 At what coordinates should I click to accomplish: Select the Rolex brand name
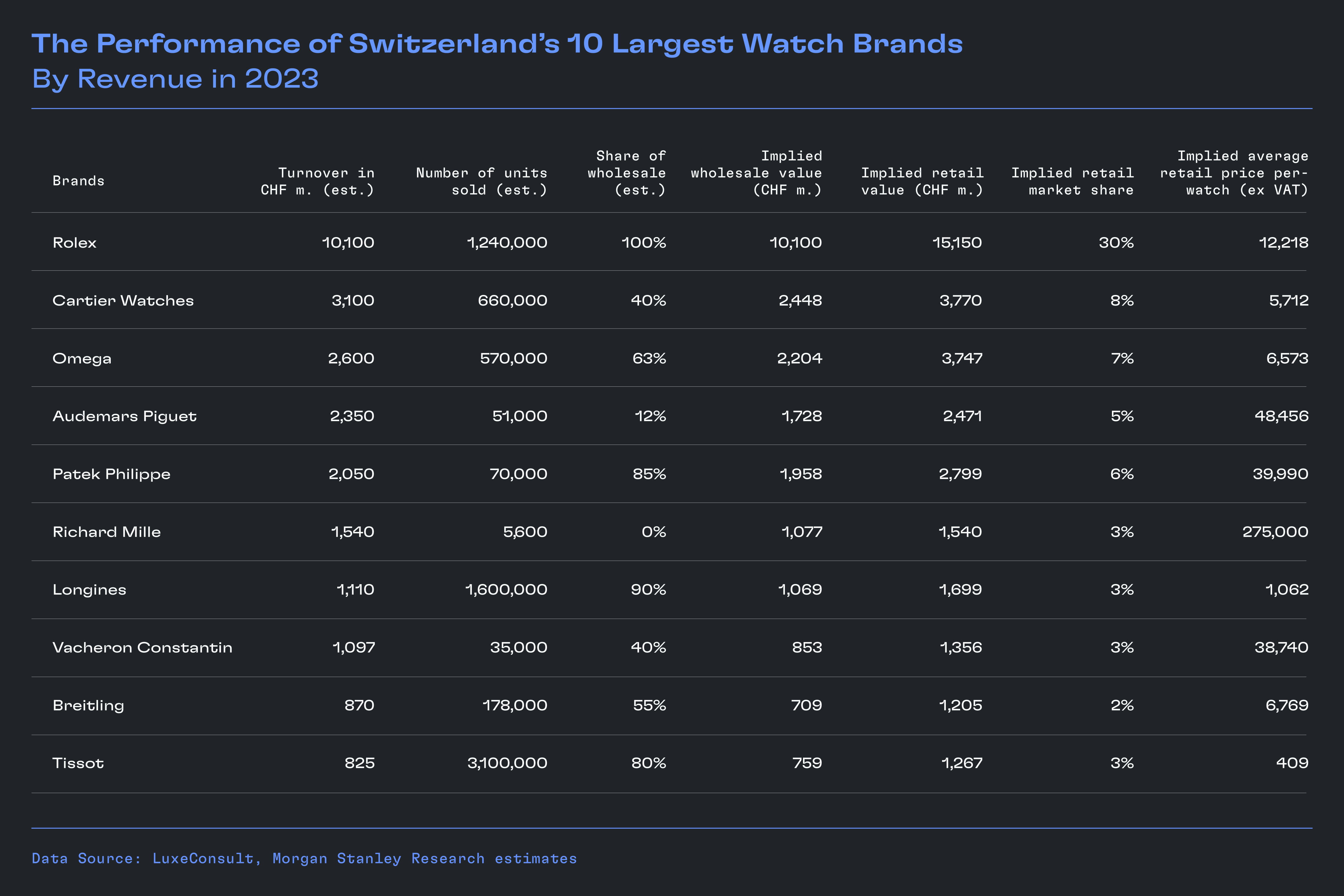74,243
